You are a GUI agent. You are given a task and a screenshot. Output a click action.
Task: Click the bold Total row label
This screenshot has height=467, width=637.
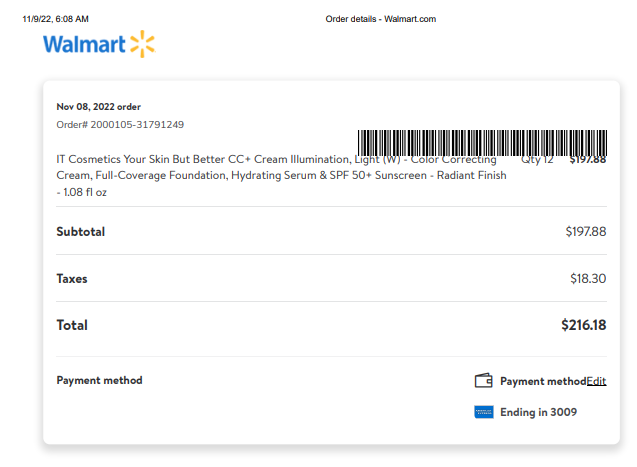pos(72,325)
